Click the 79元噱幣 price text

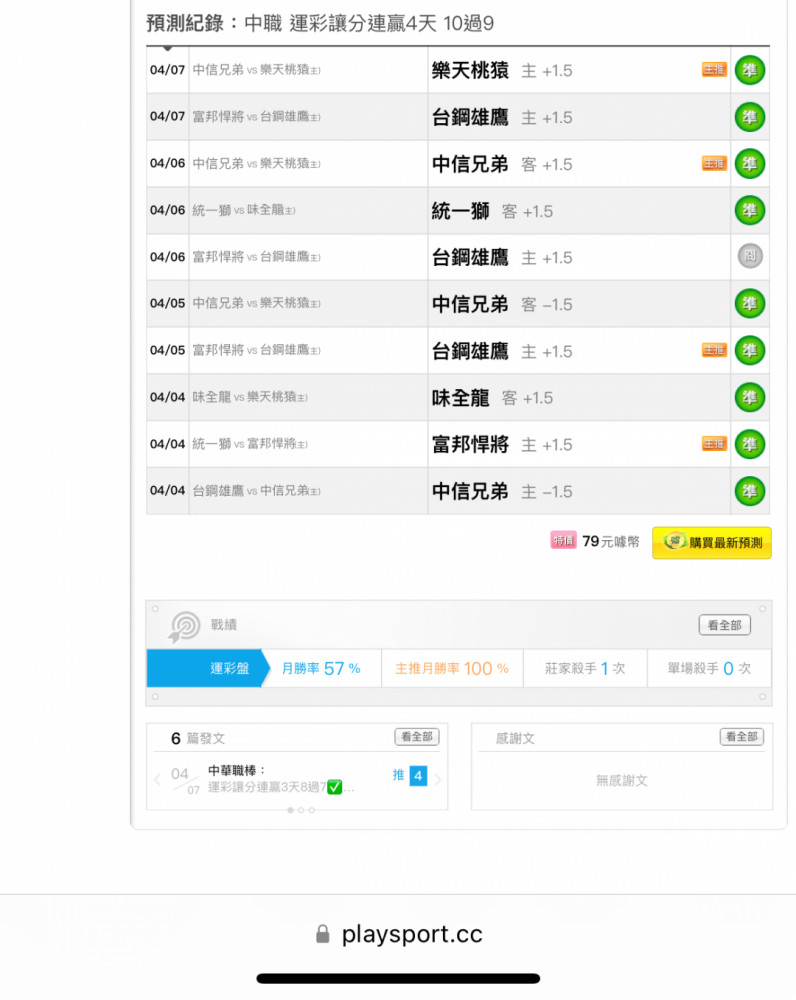(x=610, y=541)
